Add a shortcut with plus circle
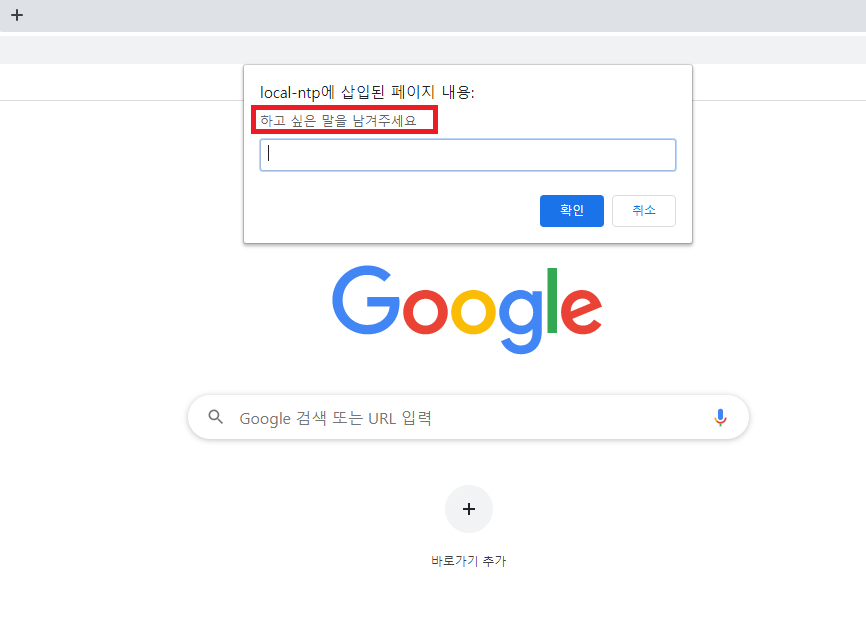The height and width of the screenshot is (624, 866). [469, 509]
